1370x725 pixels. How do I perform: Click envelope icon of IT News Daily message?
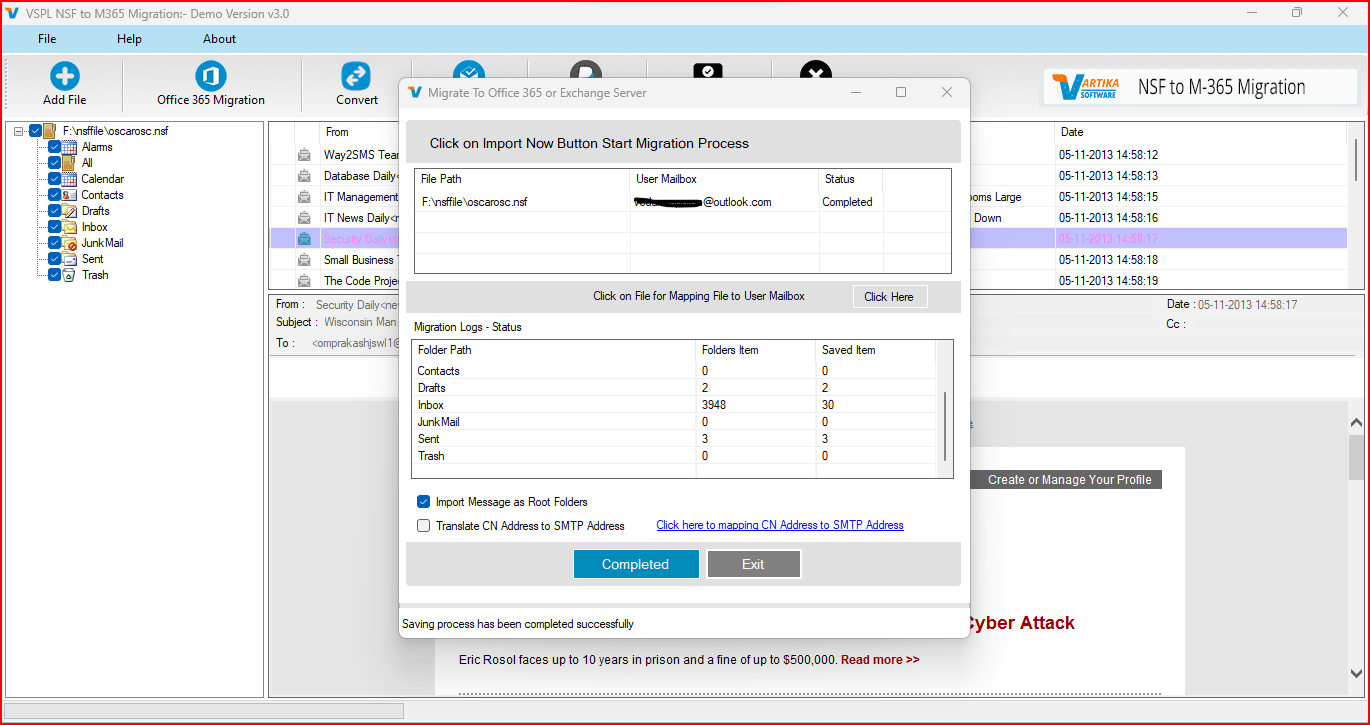[x=304, y=218]
